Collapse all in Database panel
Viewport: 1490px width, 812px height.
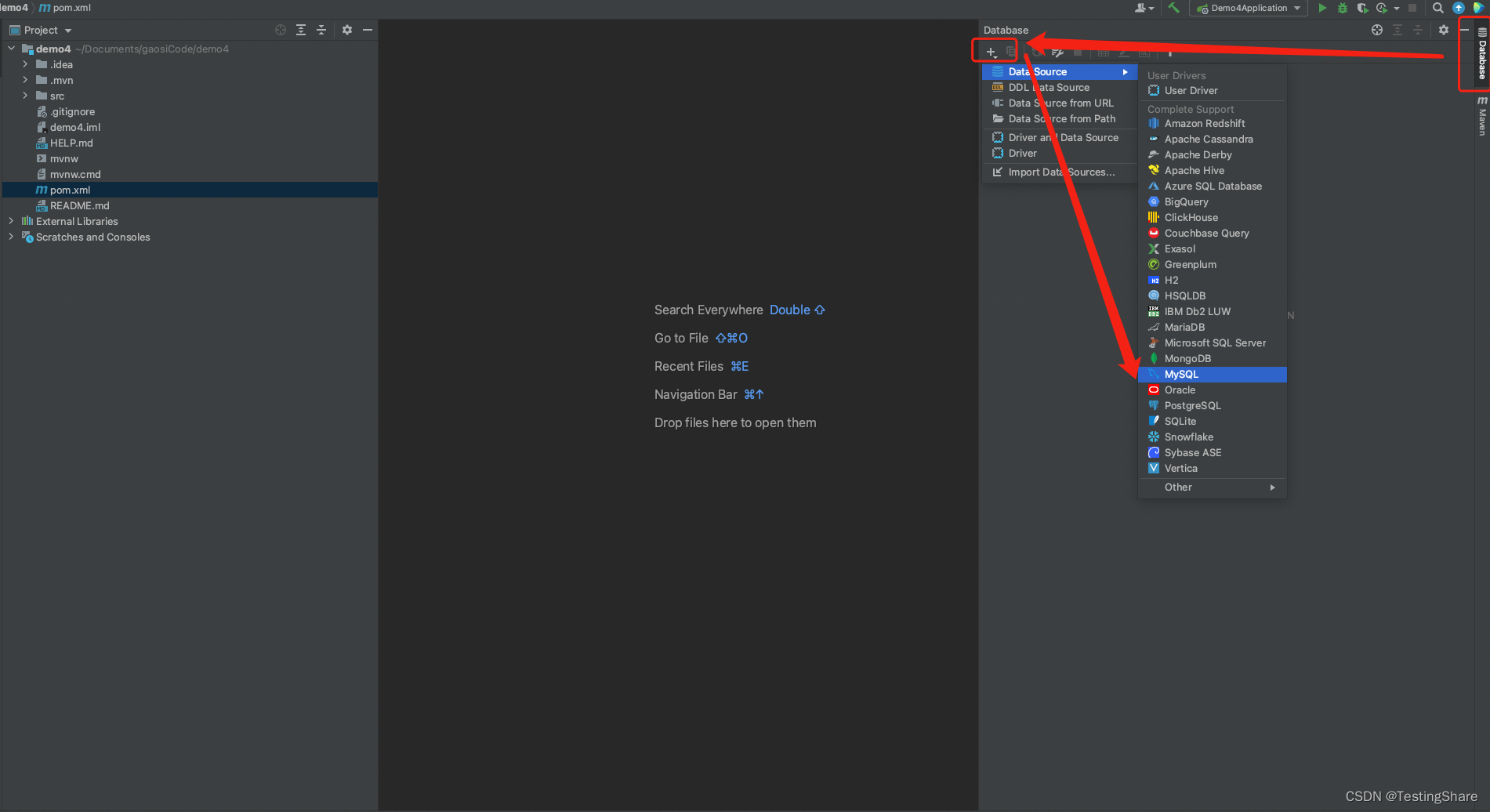pos(1418,30)
